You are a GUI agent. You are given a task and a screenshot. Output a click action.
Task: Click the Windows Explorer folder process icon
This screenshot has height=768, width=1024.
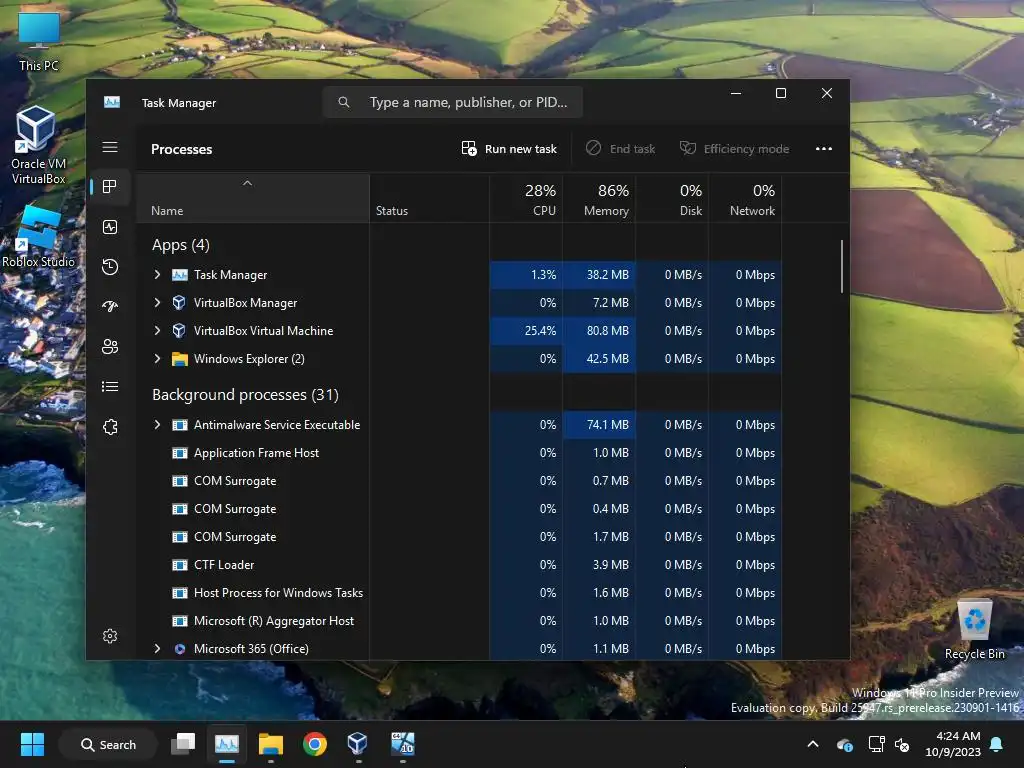[x=180, y=359]
